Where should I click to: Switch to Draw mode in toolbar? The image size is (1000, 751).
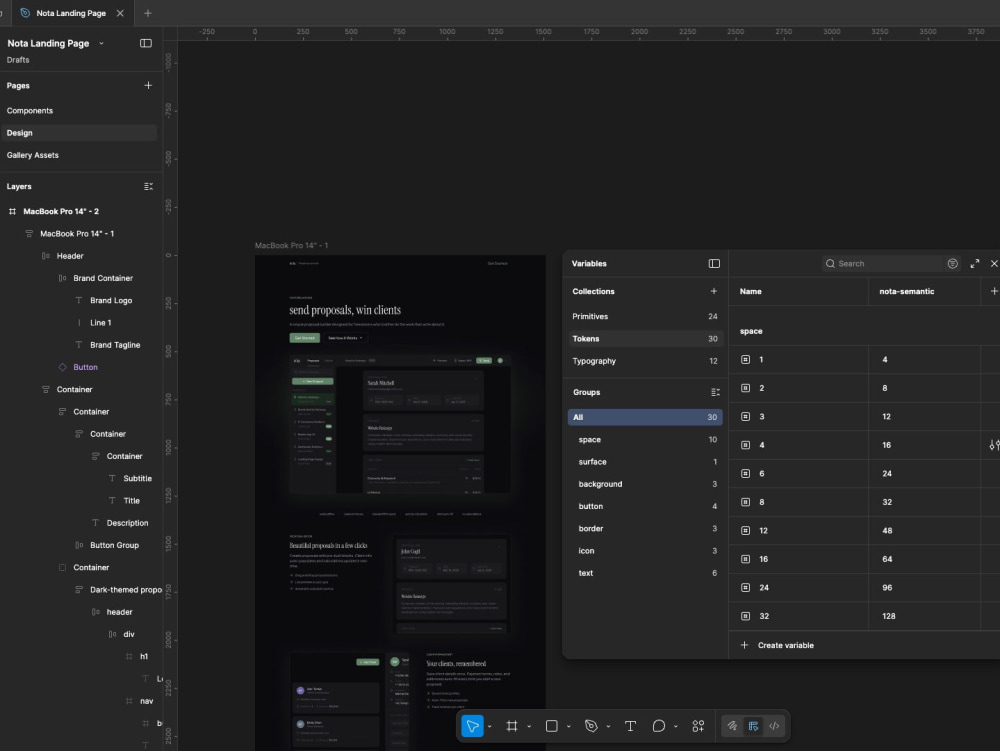(732, 725)
